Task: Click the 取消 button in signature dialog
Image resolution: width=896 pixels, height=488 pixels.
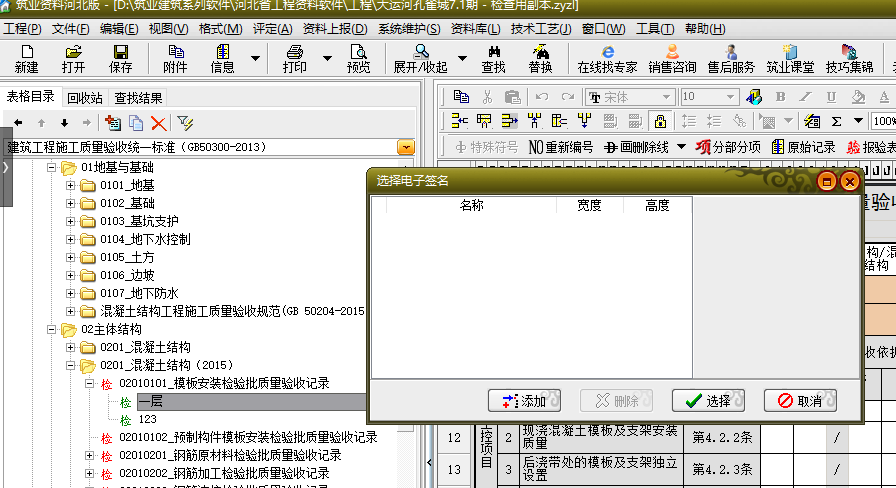Action: click(x=800, y=401)
